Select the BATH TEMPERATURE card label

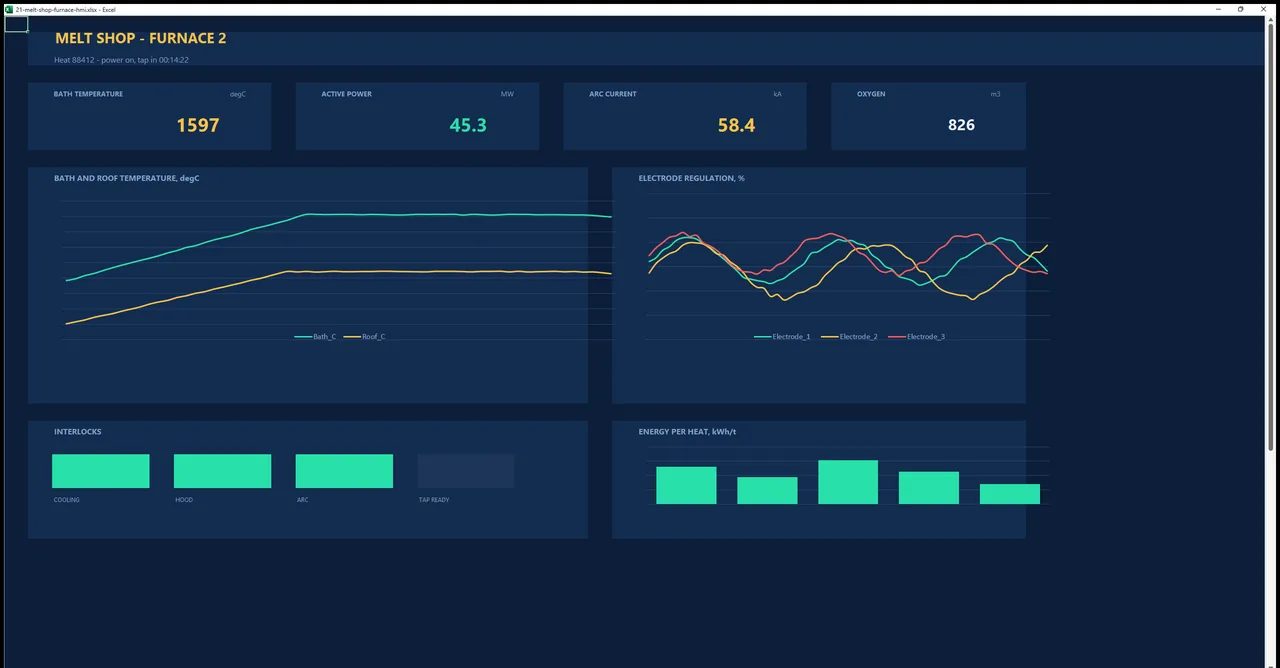point(89,94)
